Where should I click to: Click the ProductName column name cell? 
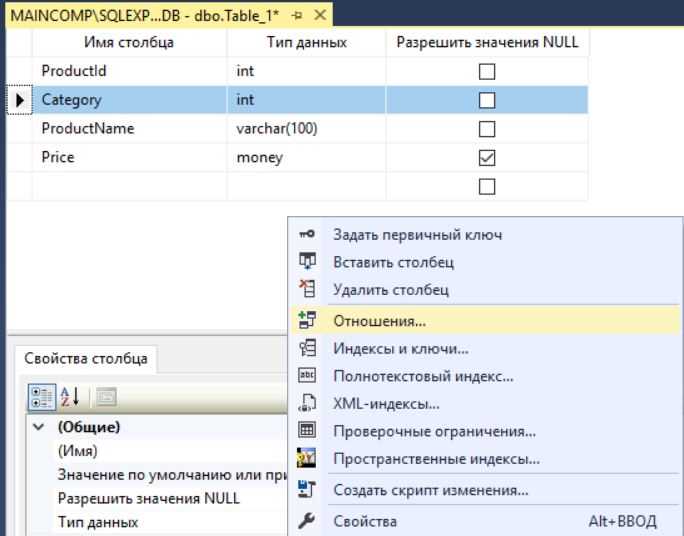point(130,129)
